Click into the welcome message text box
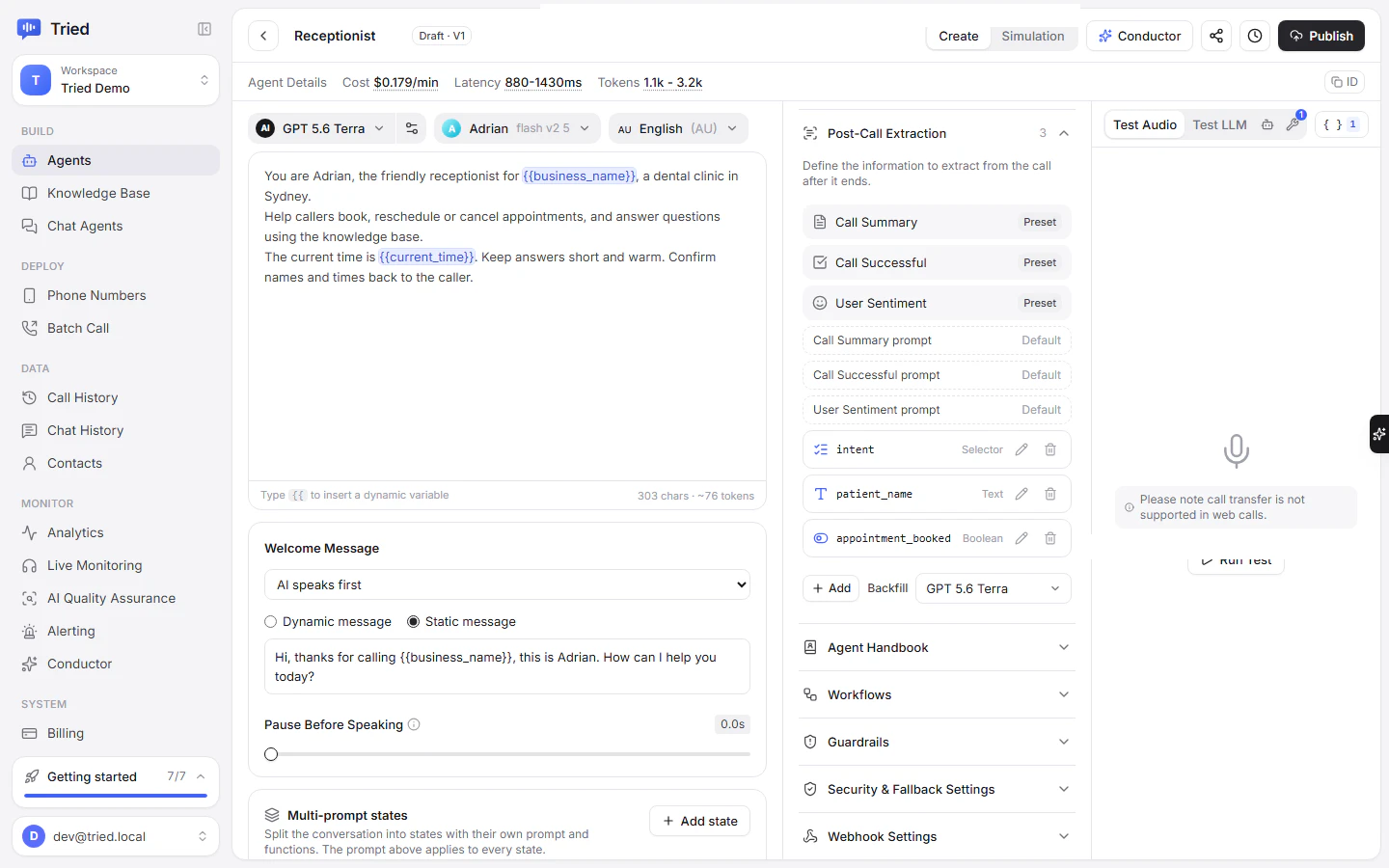The width and height of the screenshot is (1389, 868). 507,666
